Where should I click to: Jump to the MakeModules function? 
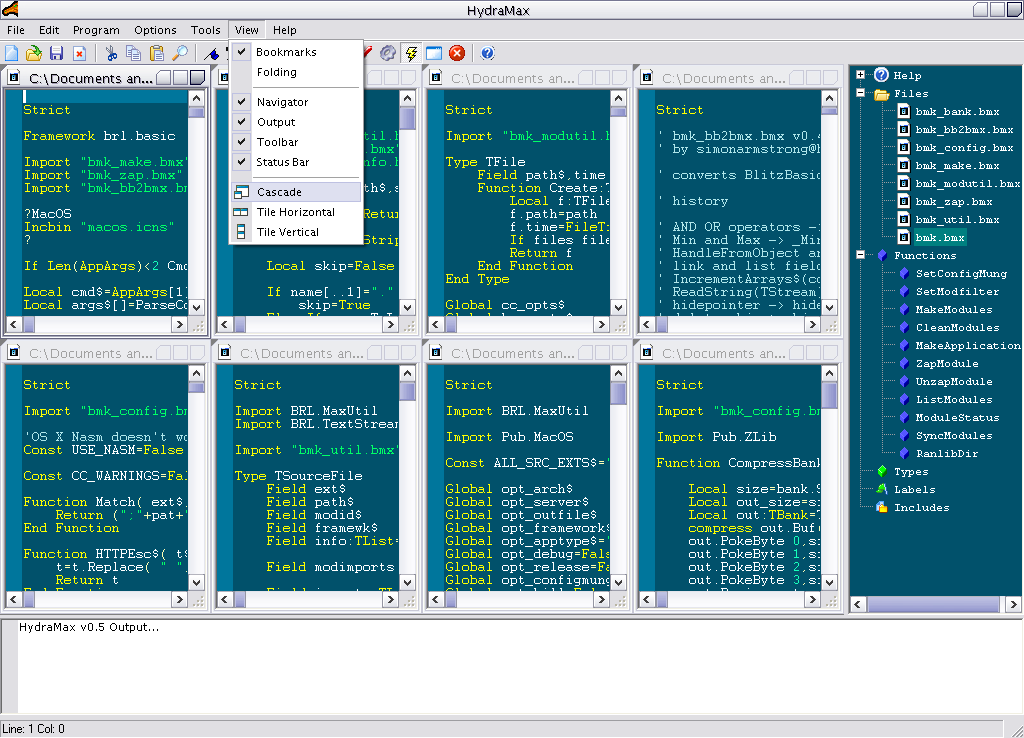(954, 310)
